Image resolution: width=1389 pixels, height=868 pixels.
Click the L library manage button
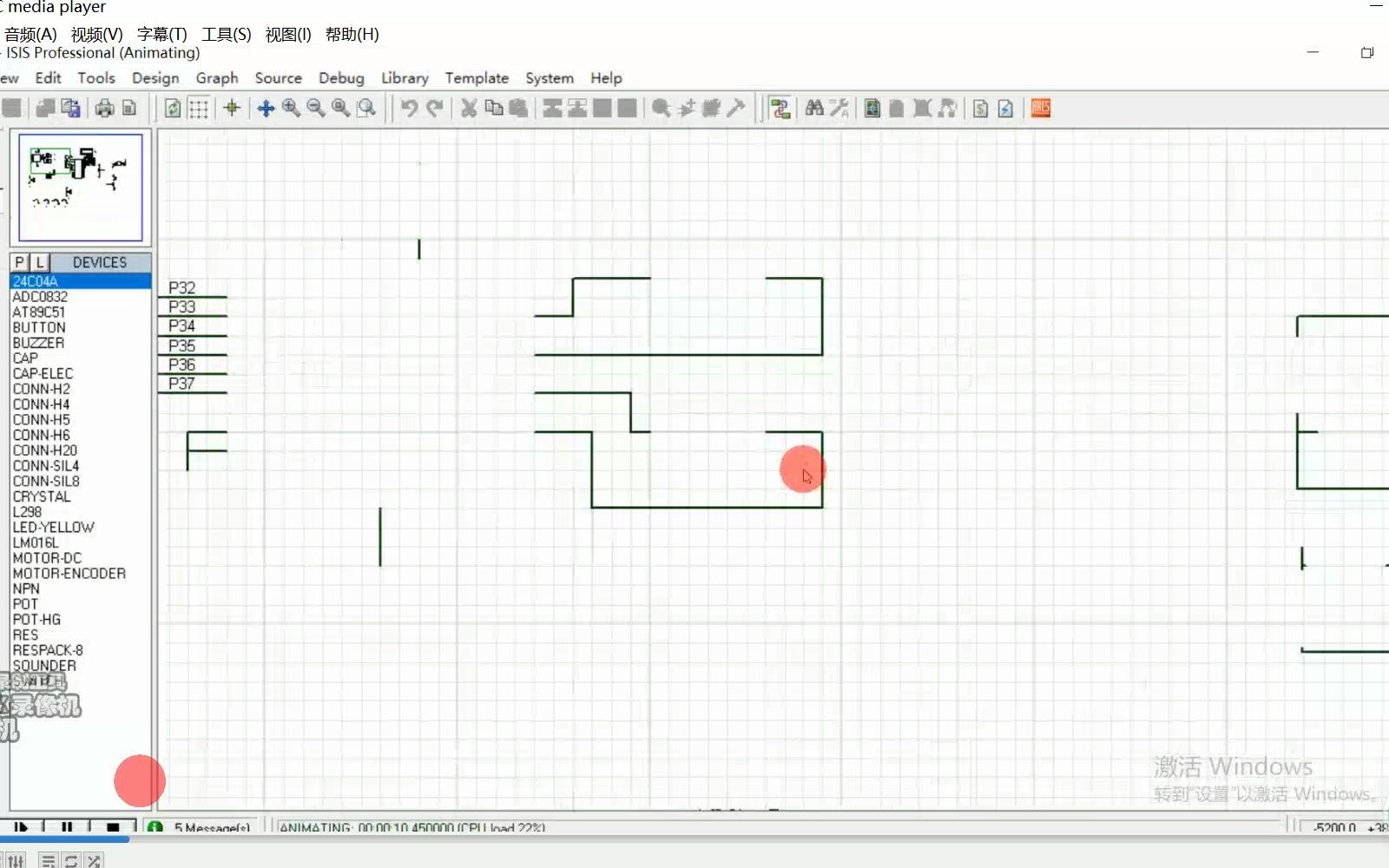tap(40, 262)
